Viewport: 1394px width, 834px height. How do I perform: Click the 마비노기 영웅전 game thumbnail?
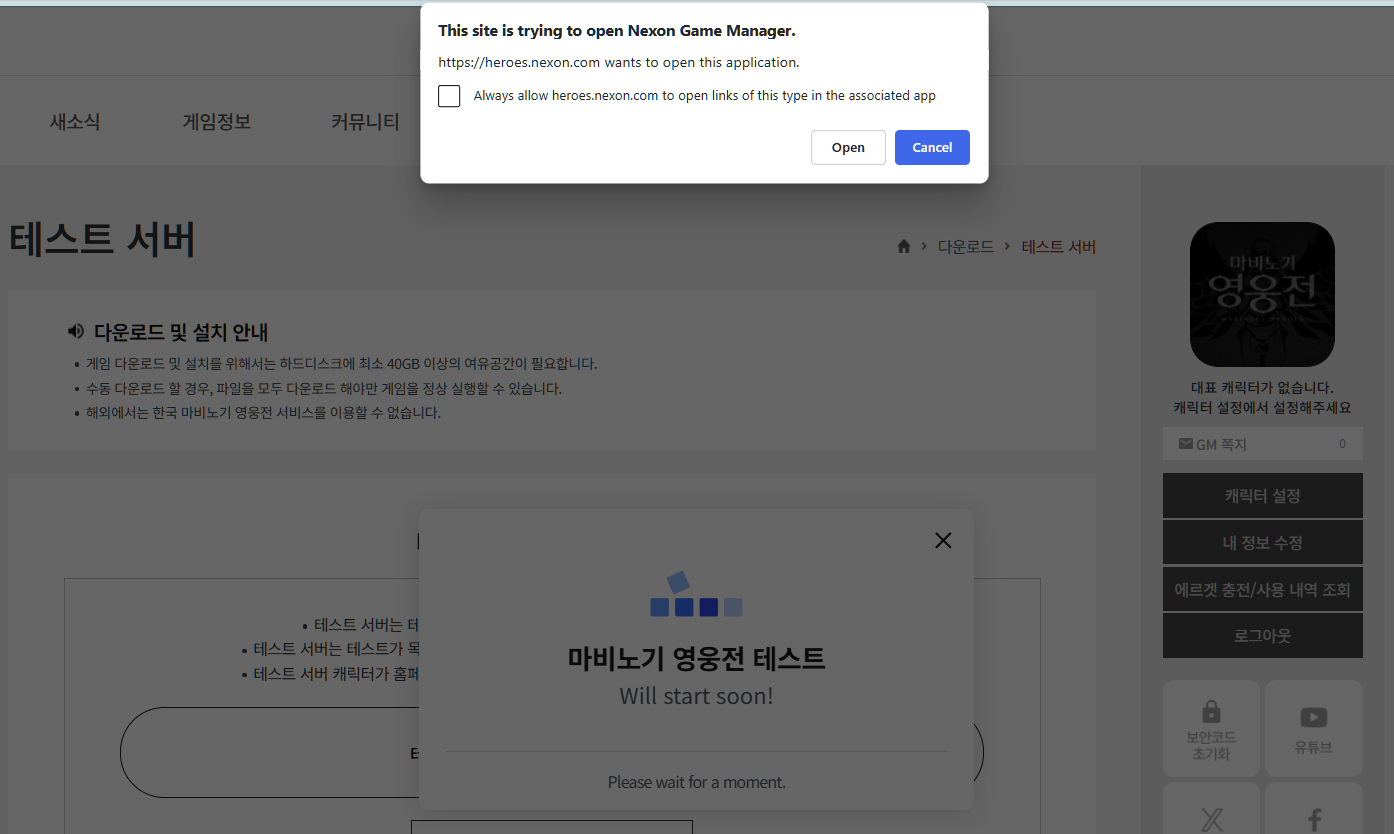pyautogui.click(x=1262, y=294)
